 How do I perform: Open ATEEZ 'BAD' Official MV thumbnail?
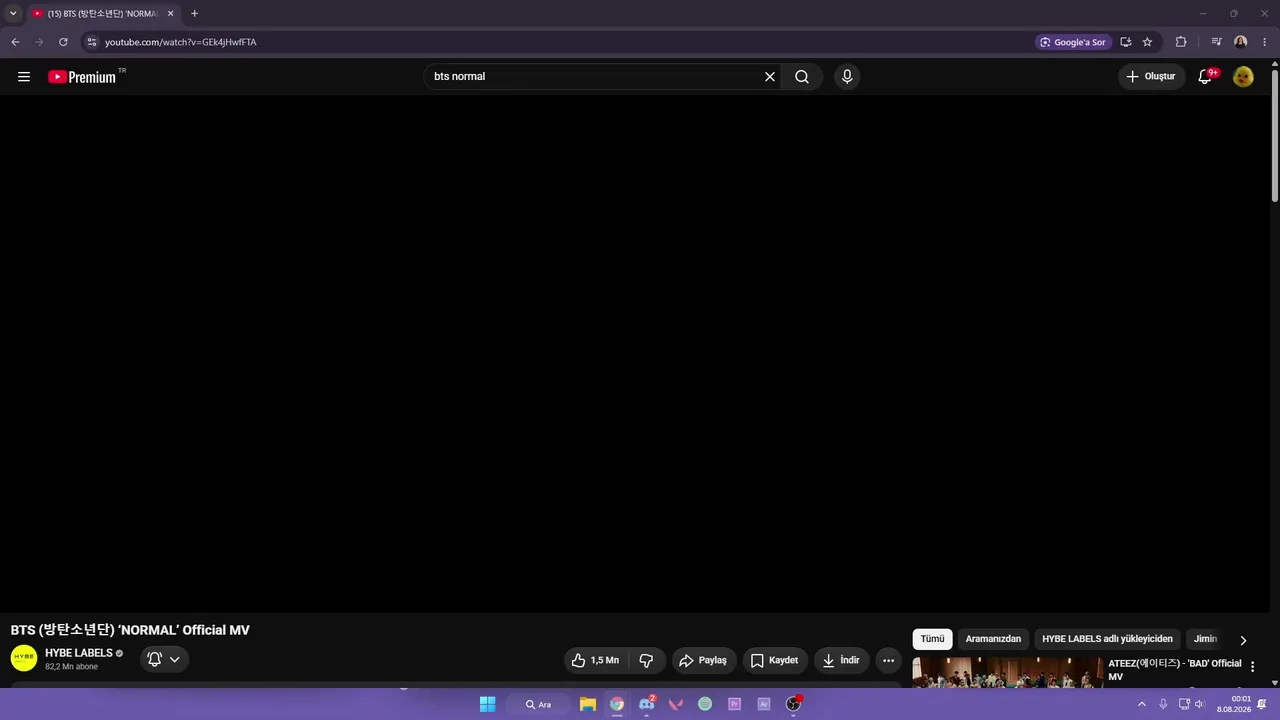click(1007, 671)
